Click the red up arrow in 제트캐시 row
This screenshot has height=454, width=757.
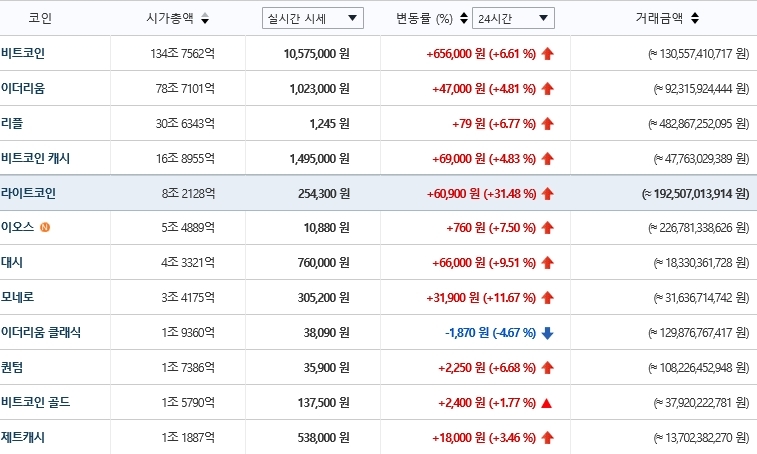coord(547,438)
